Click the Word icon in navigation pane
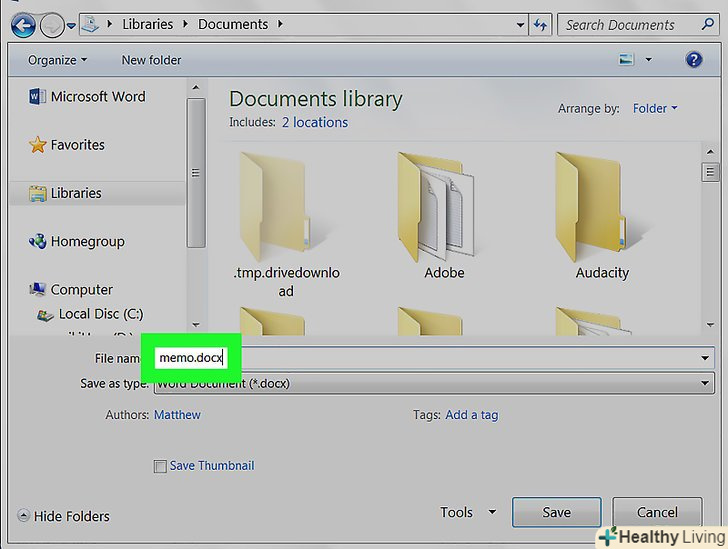 click(37, 97)
